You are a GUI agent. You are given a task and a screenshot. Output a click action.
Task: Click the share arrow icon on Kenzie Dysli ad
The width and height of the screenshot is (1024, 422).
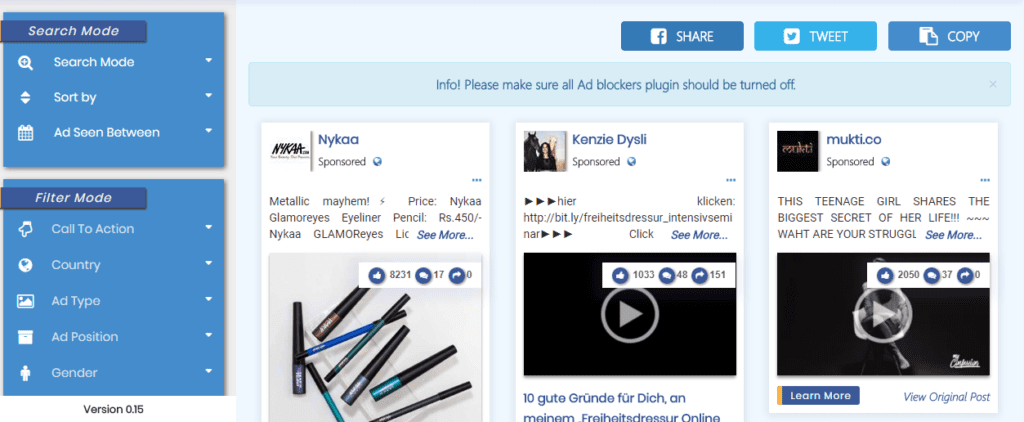(x=699, y=275)
